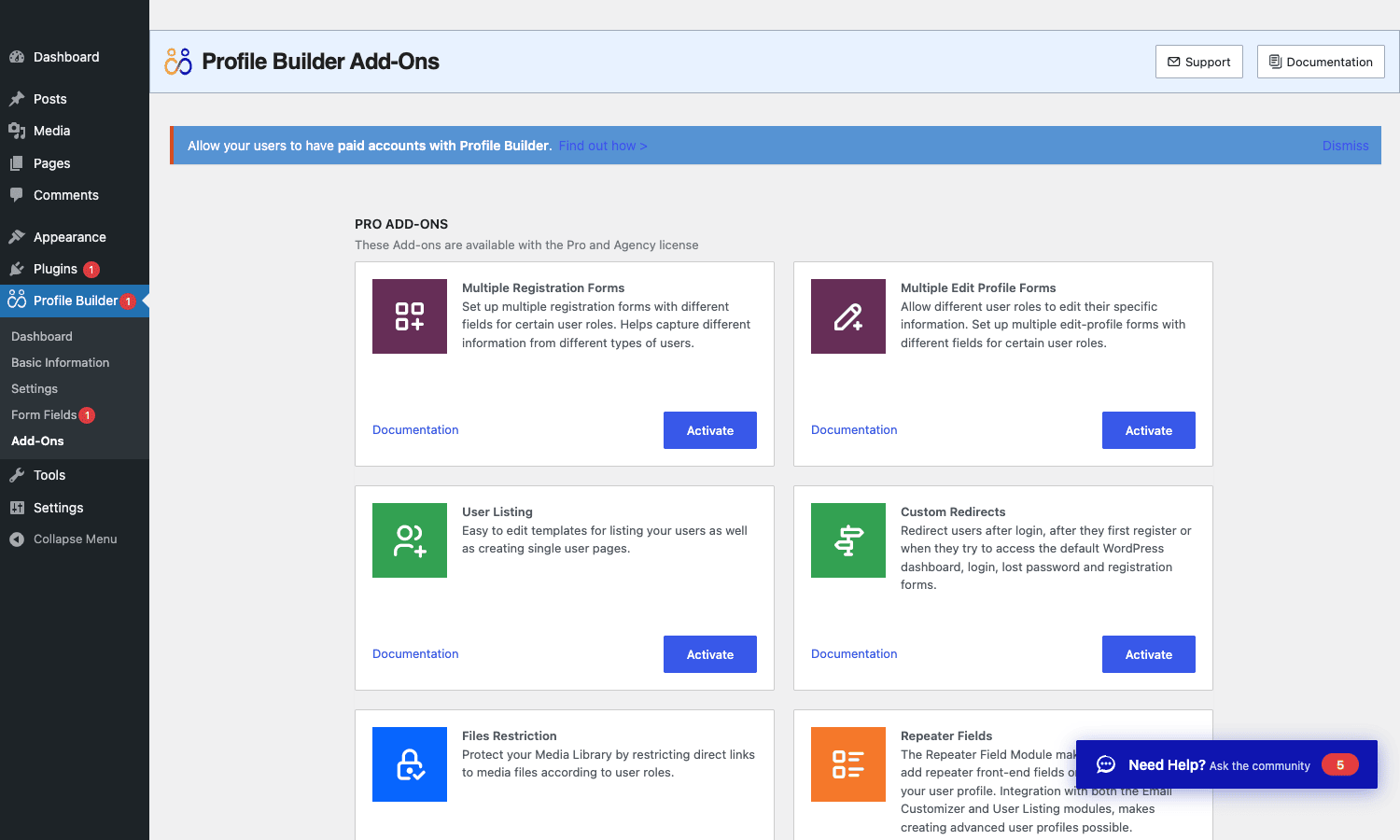Image resolution: width=1400 pixels, height=840 pixels.
Task: Click the Settings sliders icon in sidebar
Action: point(17,508)
